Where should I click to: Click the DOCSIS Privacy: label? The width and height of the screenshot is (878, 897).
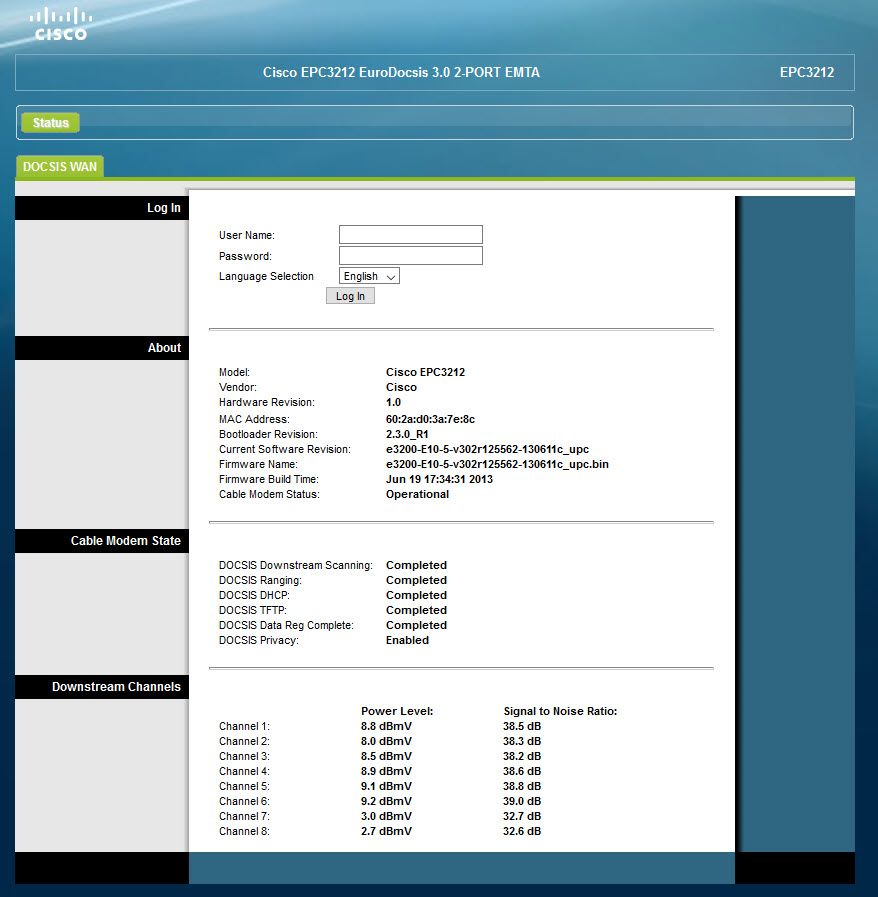click(259, 640)
